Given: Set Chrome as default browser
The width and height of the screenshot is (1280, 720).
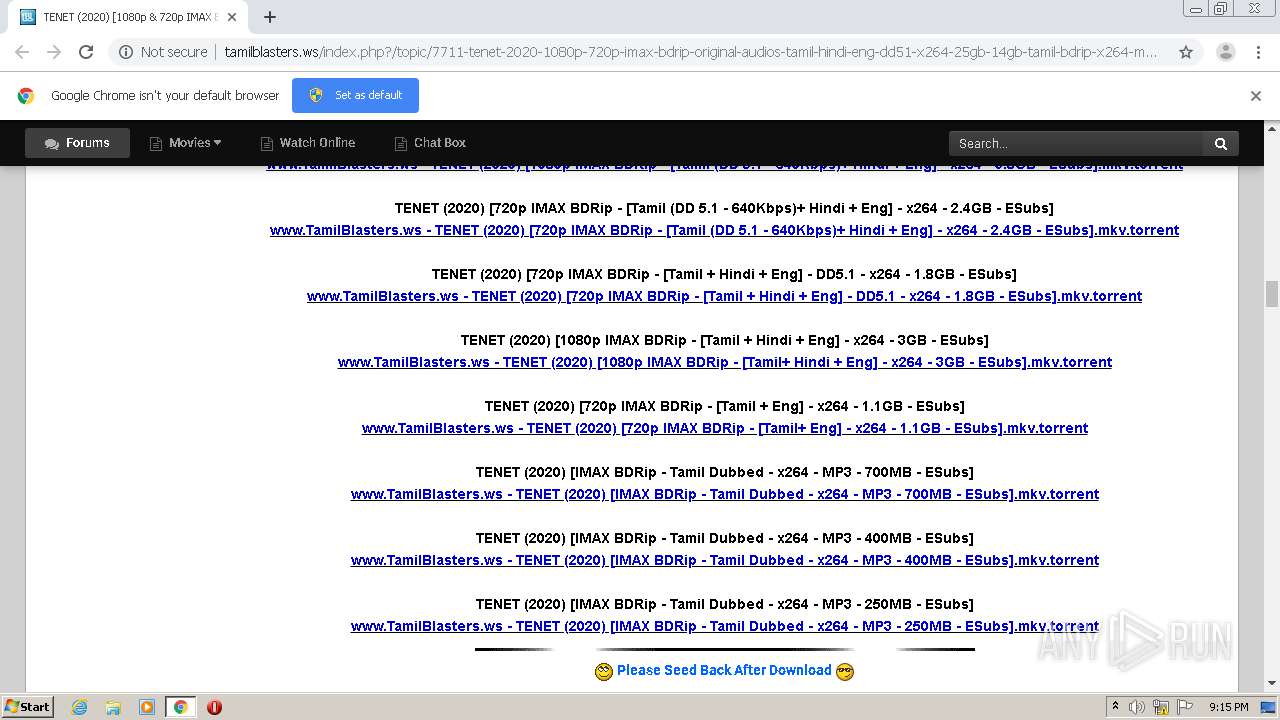Looking at the screenshot, I should click(x=355, y=95).
